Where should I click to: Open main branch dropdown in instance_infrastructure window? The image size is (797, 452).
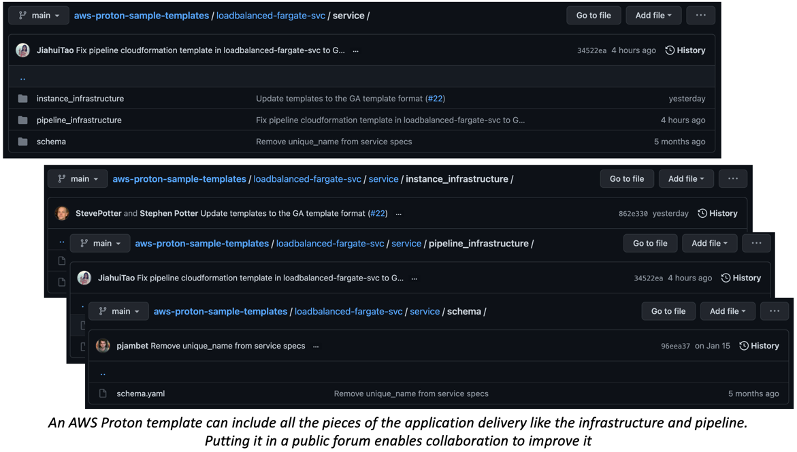(78, 179)
